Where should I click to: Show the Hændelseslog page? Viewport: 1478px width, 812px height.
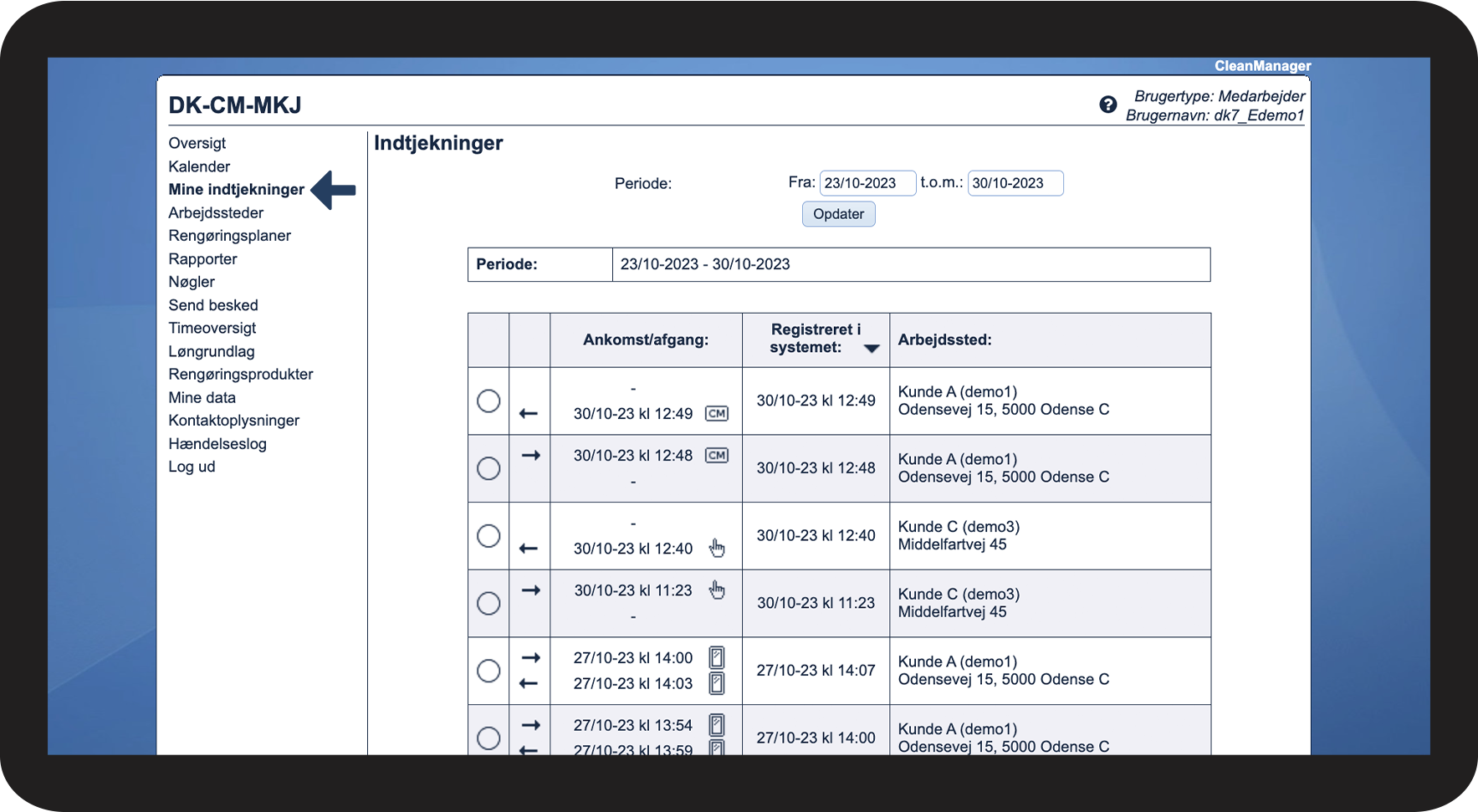point(217,444)
